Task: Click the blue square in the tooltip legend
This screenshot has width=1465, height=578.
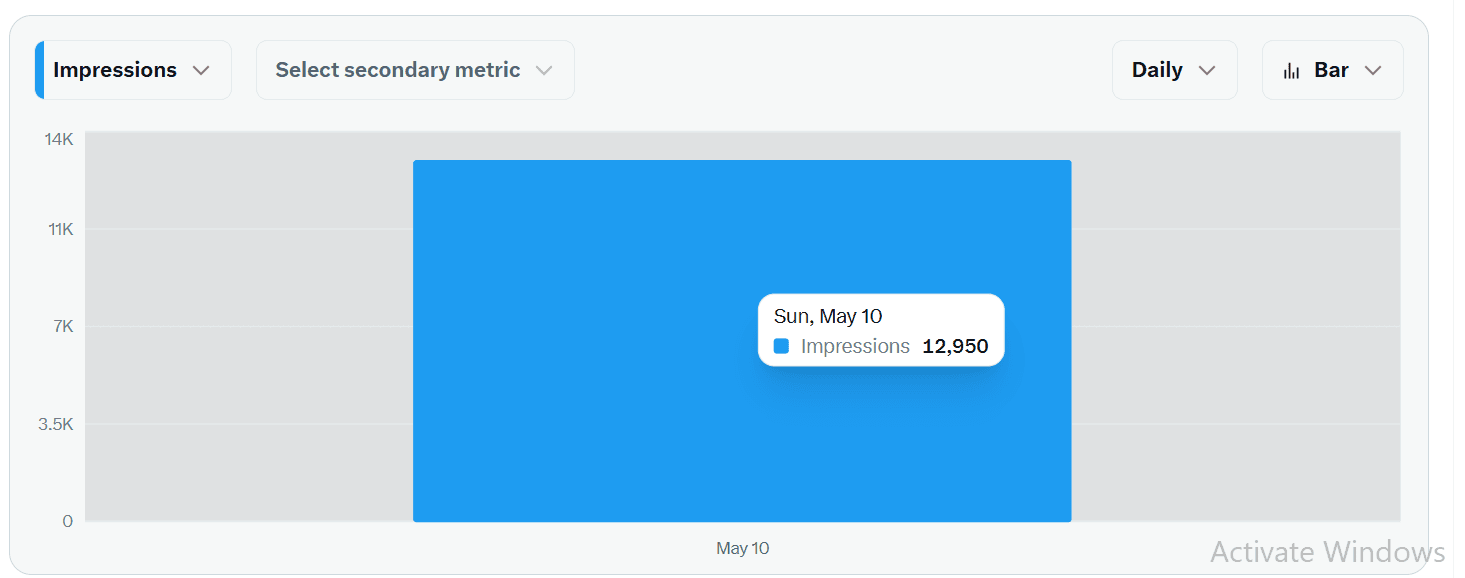Action: 782,346
